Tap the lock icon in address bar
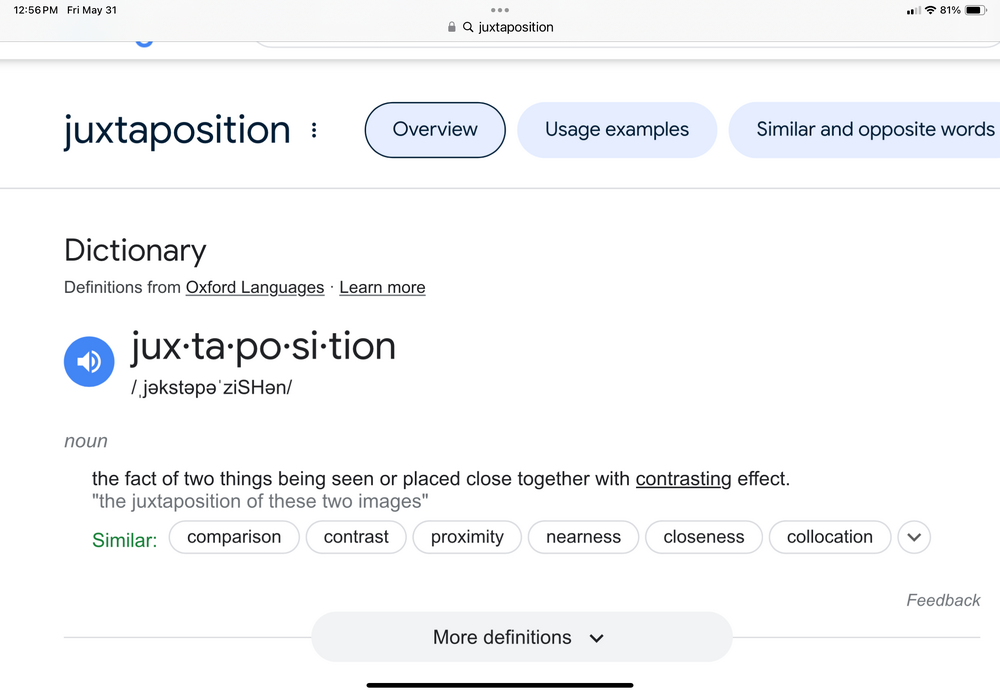This screenshot has height=694, width=1000. coord(452,27)
